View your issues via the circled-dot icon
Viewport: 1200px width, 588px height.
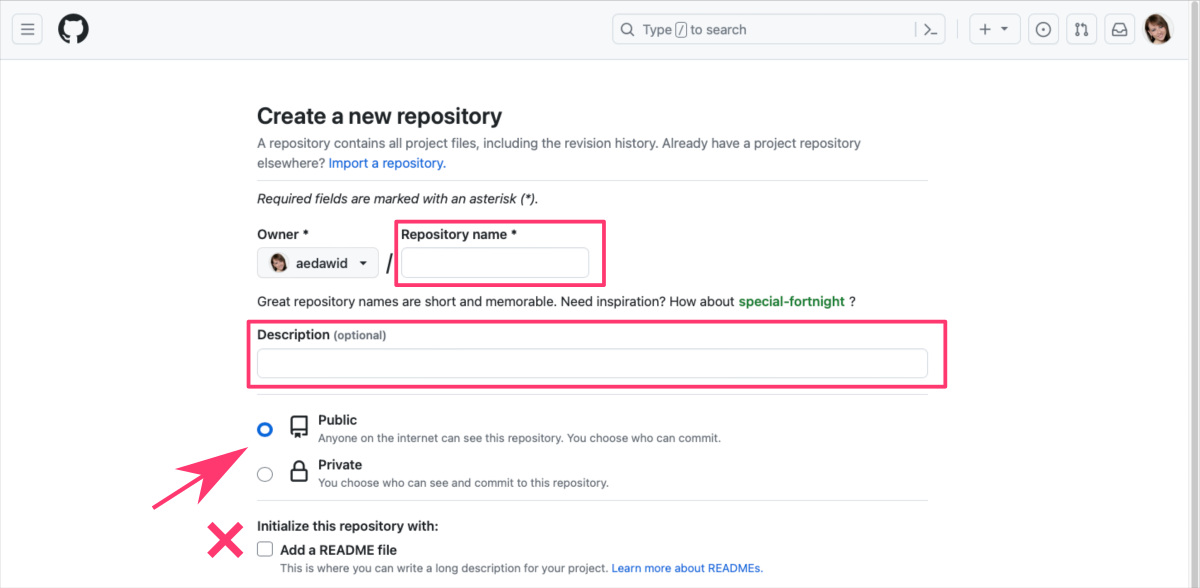pos(1043,29)
